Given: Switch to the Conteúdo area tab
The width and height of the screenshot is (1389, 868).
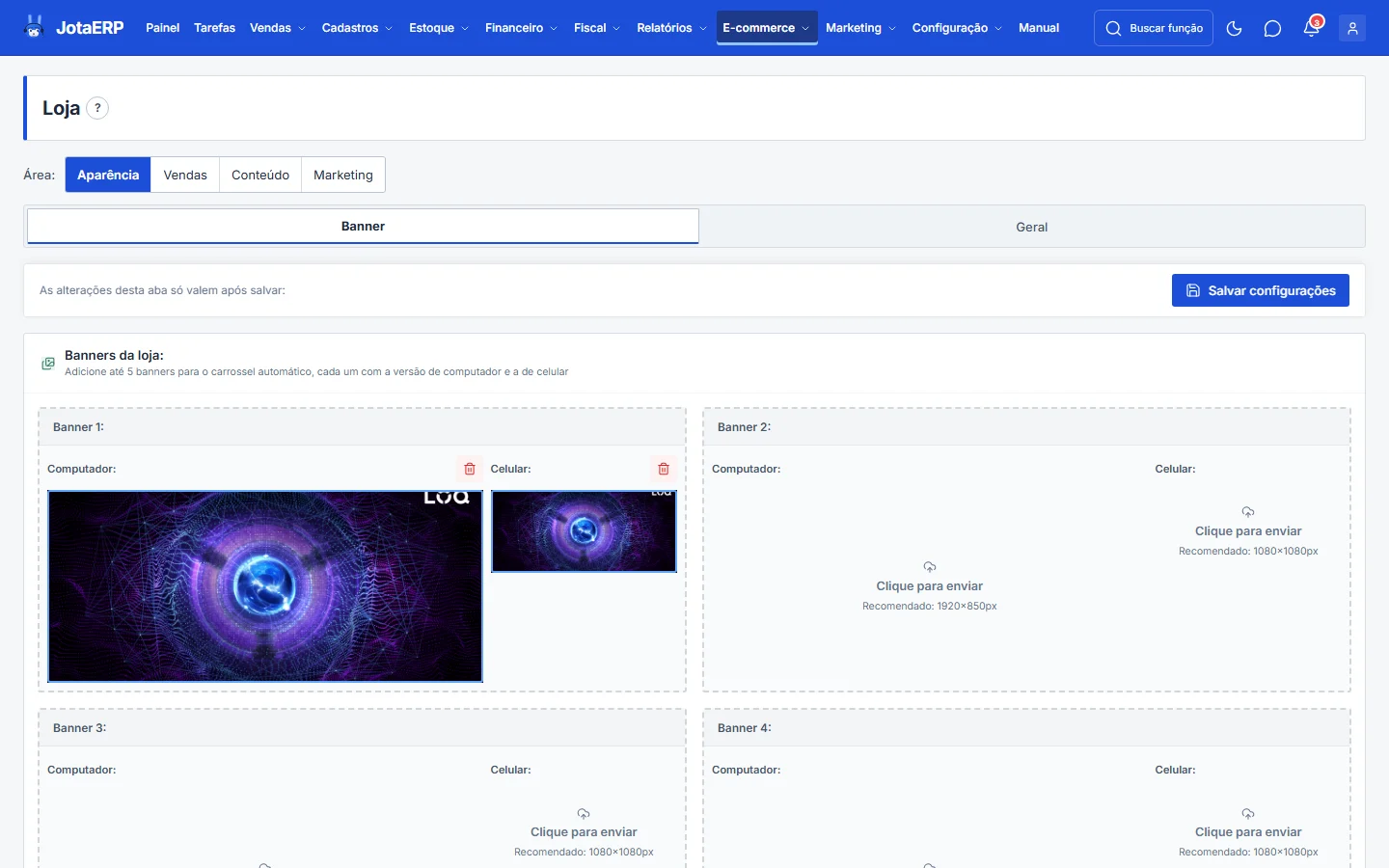Looking at the screenshot, I should coord(260,175).
